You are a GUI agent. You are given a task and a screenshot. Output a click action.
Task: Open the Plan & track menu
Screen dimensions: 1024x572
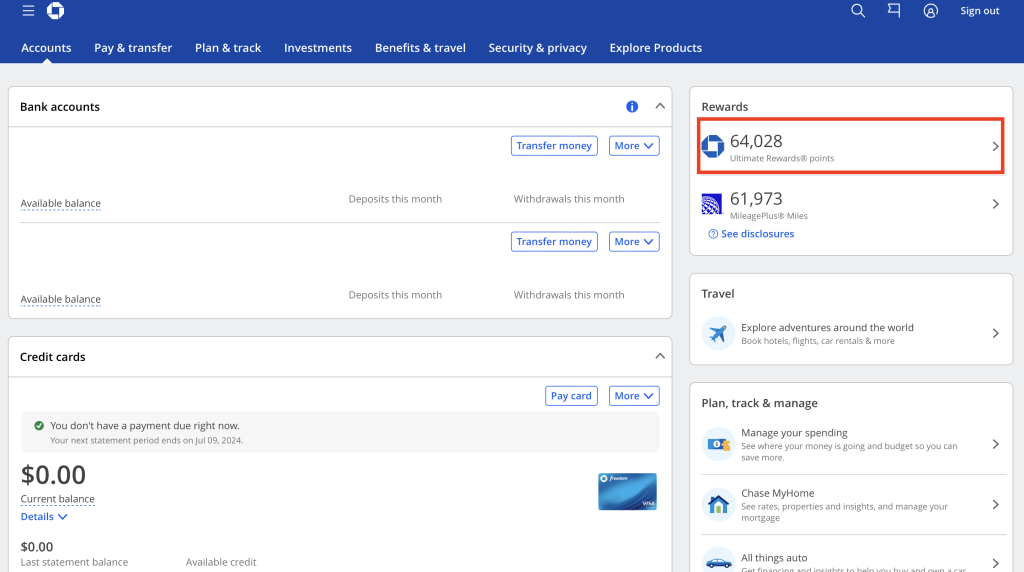(x=228, y=48)
